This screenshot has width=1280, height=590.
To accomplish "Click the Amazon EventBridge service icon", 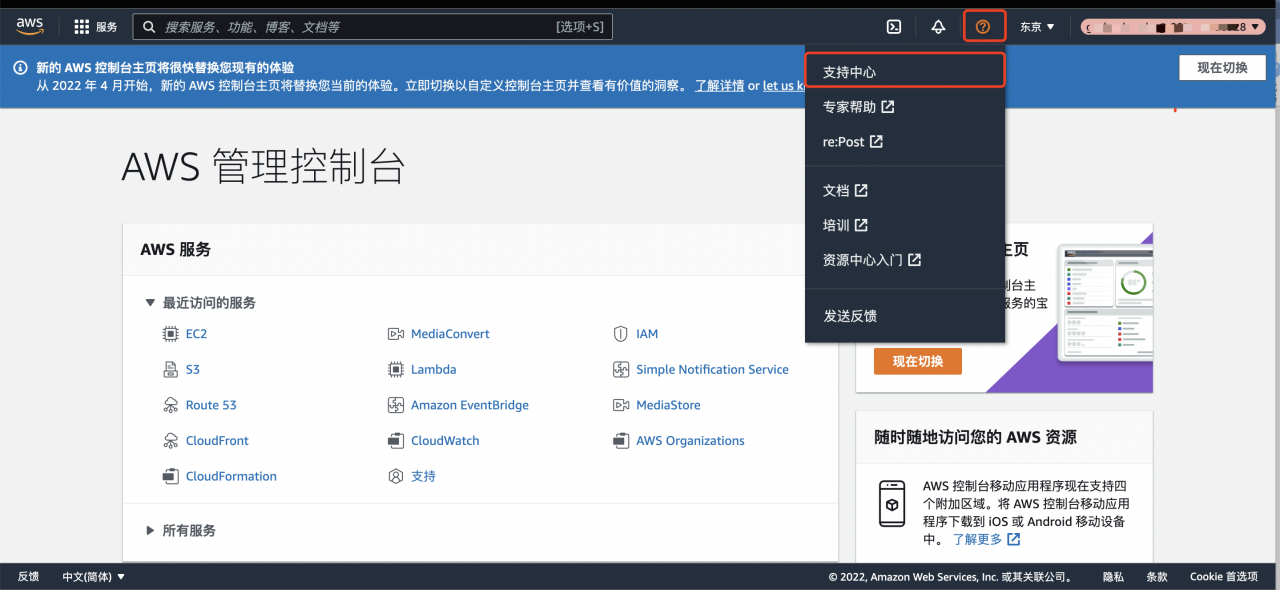I will point(395,405).
